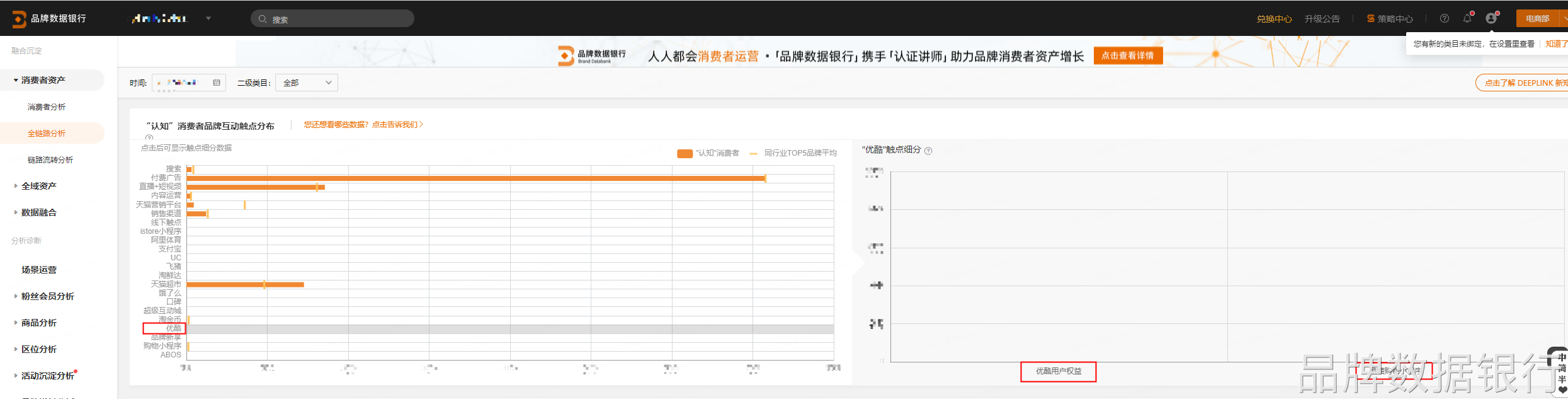1568x399 pixels.
Task: Select istore小程序 touchpoint label
Action: (161, 231)
